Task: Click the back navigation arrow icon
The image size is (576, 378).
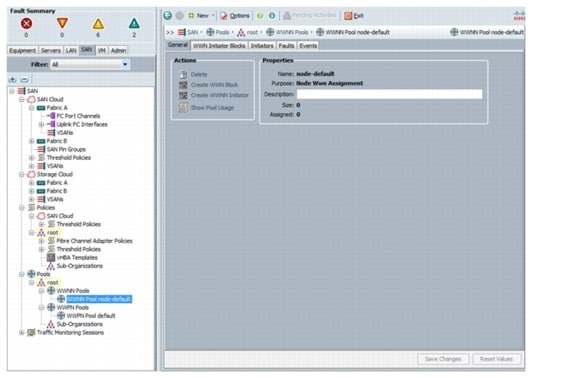Action: (168, 15)
